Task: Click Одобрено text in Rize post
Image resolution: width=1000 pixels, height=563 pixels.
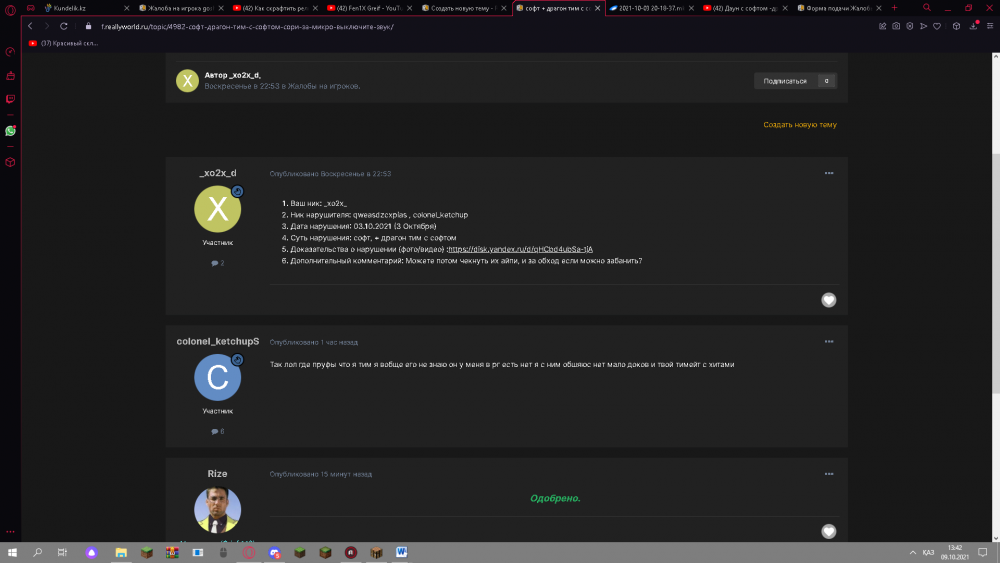Action: 555,498
